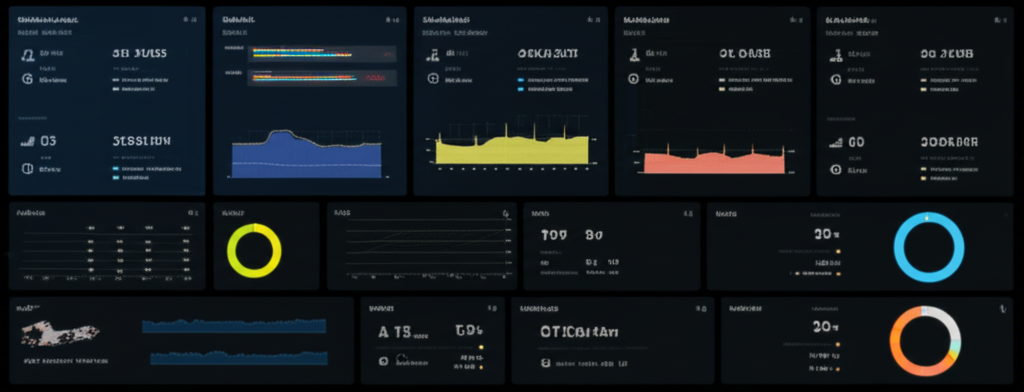Click the circular icon in the yellow chart panel
1024x392 pixels.
click(432, 78)
